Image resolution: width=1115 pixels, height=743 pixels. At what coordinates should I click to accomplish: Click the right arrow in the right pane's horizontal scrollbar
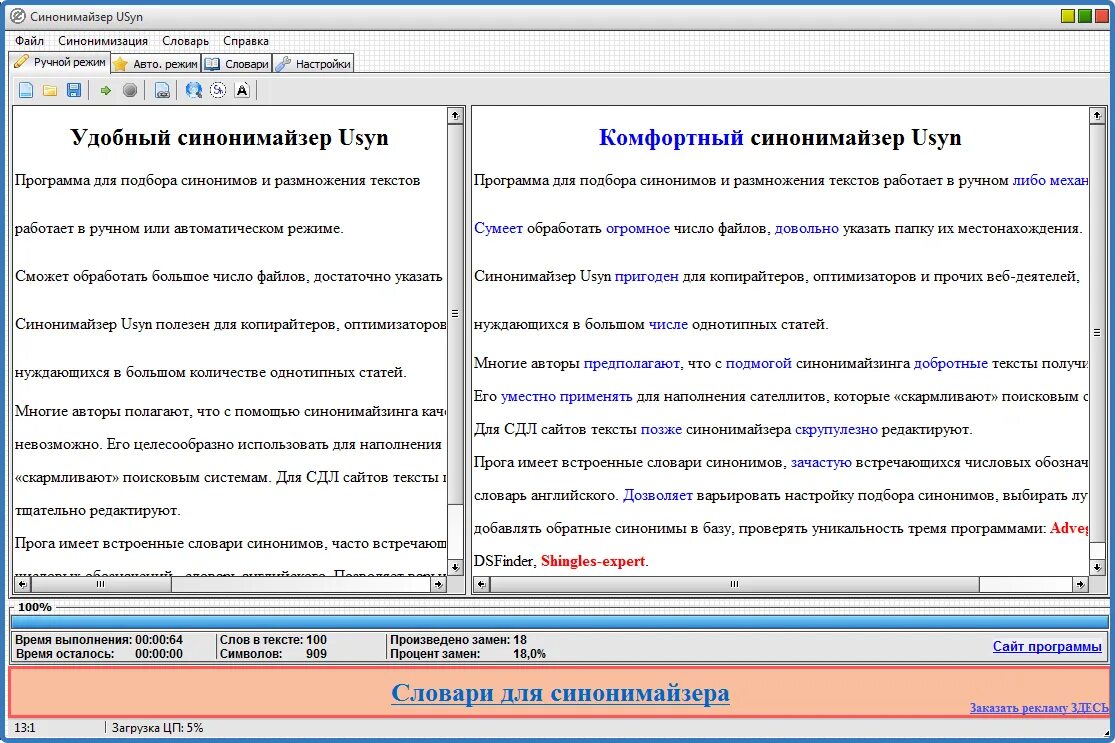tap(1080, 584)
